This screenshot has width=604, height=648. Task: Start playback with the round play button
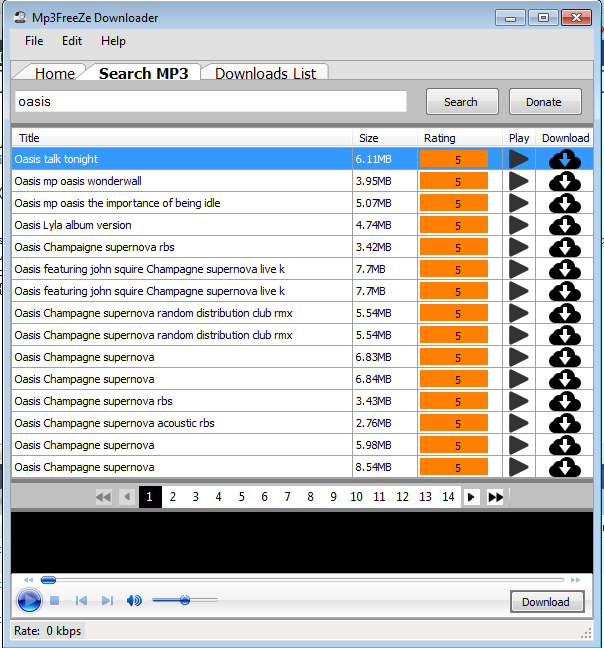coord(29,600)
